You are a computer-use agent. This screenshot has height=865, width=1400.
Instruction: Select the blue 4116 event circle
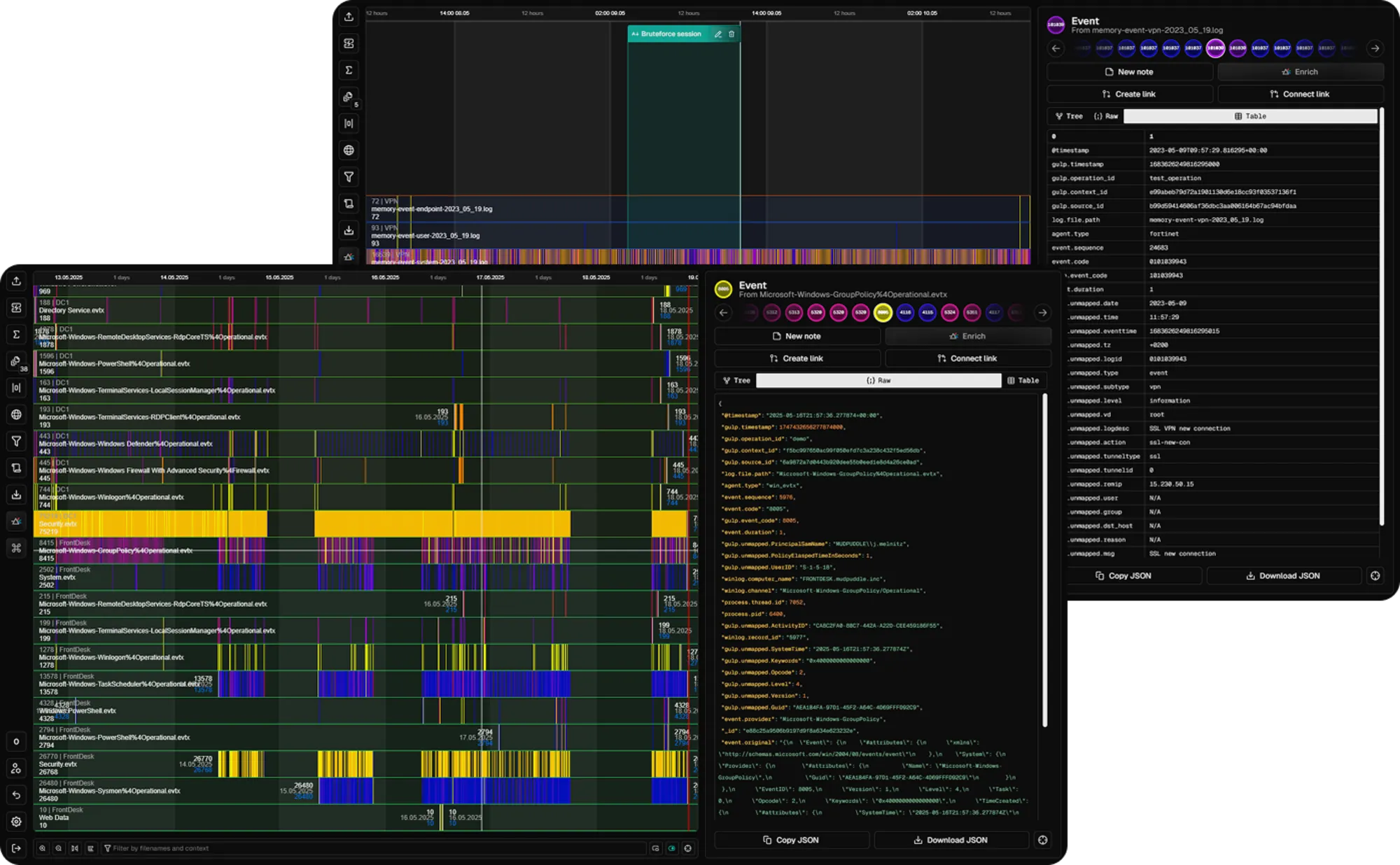[x=905, y=313]
